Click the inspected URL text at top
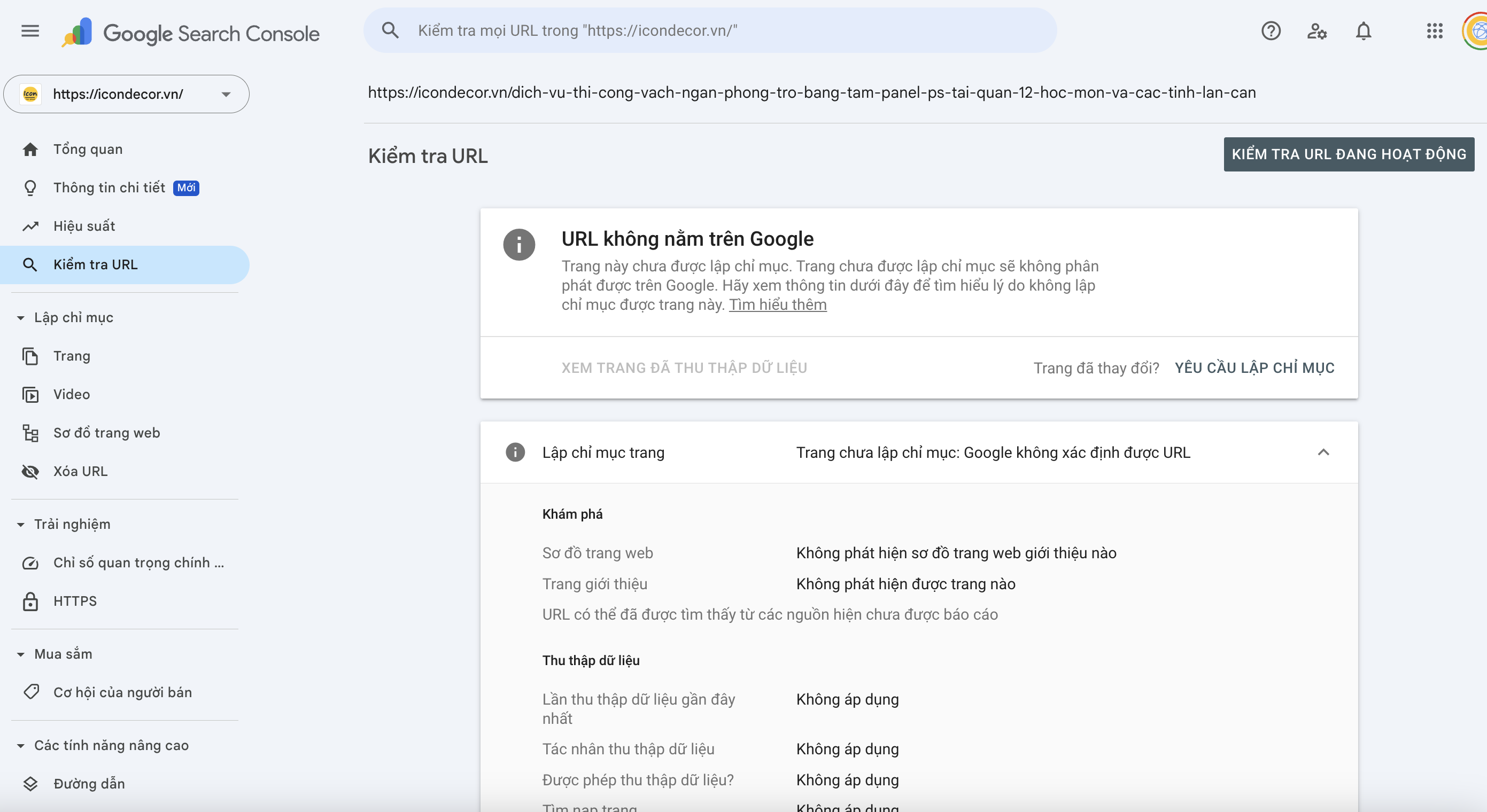The height and width of the screenshot is (812, 1487). 811,93
